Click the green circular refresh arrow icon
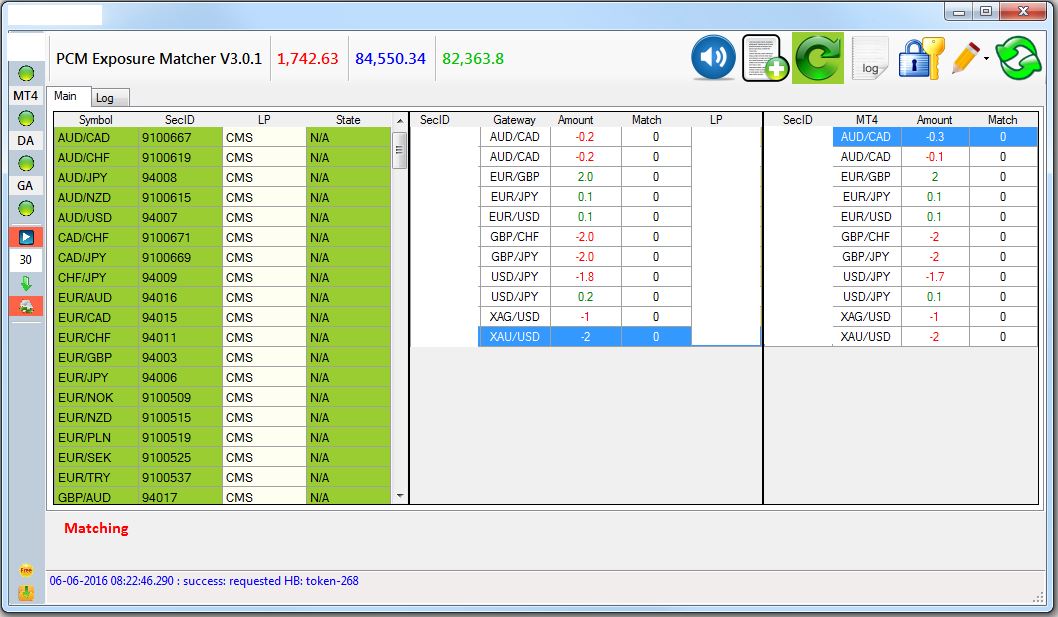 (x=818, y=58)
